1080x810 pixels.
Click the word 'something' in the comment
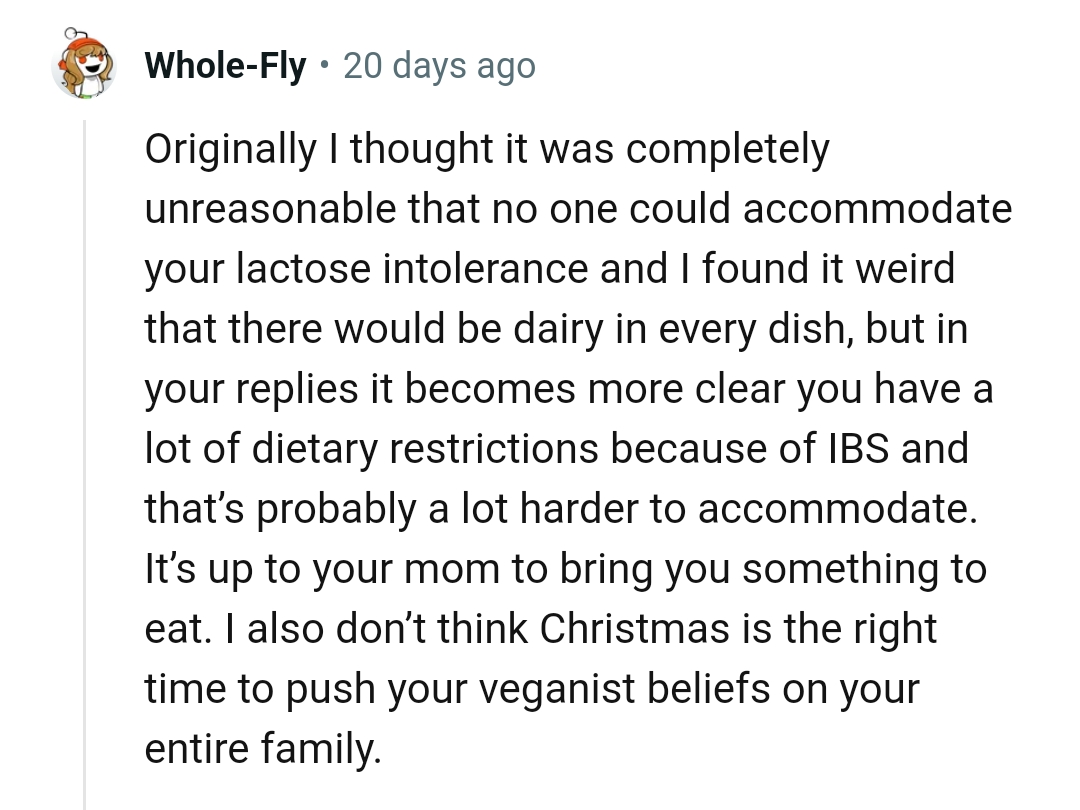(x=817, y=570)
